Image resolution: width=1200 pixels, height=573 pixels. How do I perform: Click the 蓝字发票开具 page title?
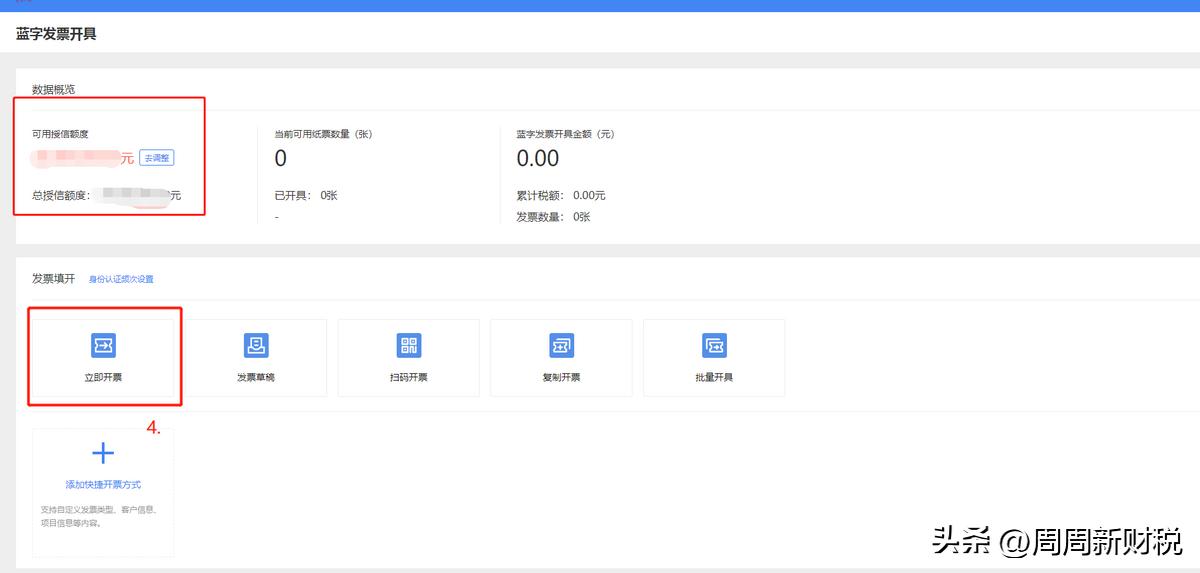(56, 34)
